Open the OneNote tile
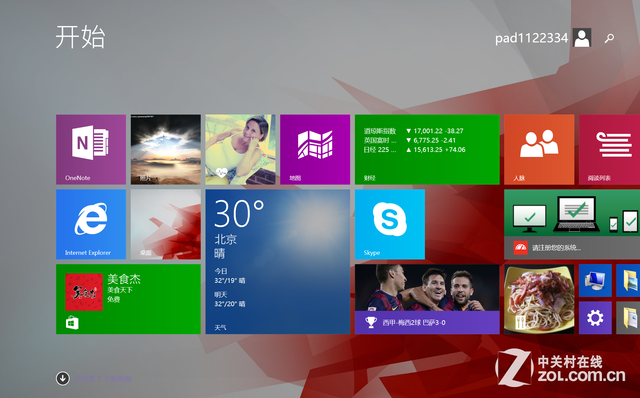 tap(91, 149)
